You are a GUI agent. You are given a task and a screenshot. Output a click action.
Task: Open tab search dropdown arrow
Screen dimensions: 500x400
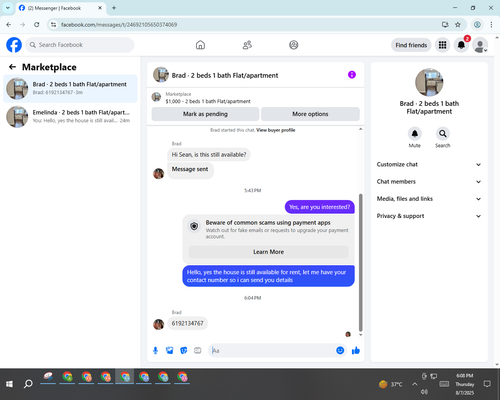pos(8,8)
